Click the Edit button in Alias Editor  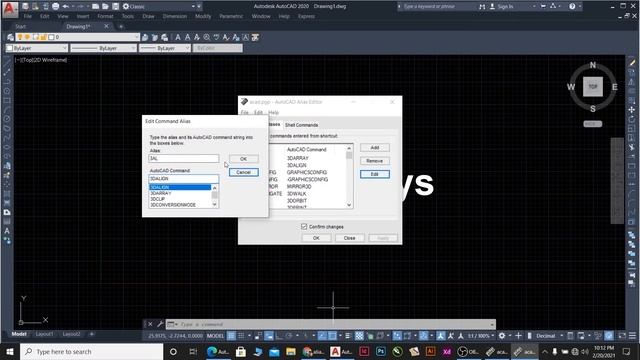375,174
